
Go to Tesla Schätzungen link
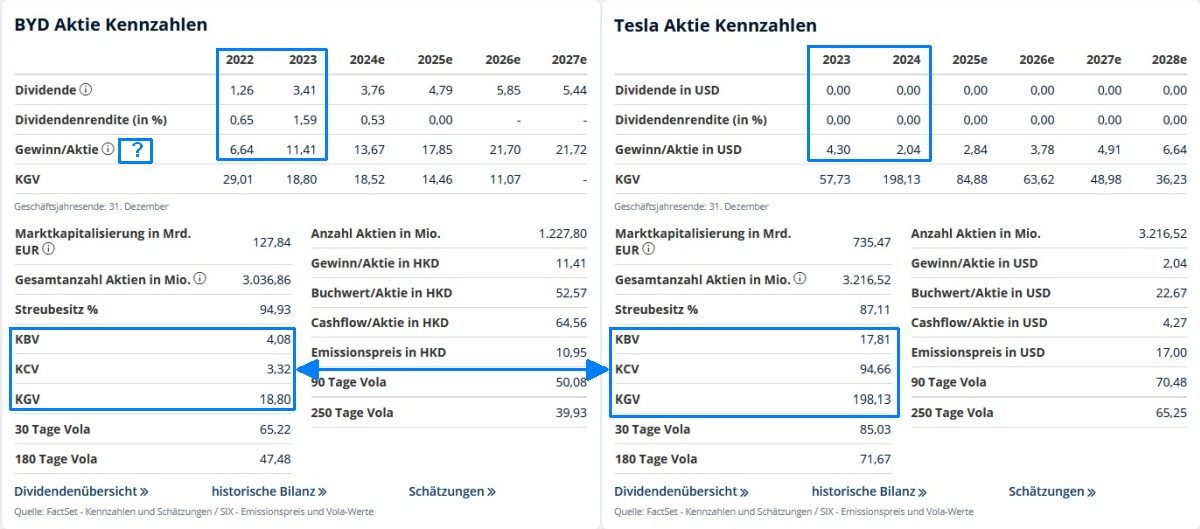coord(1052,491)
